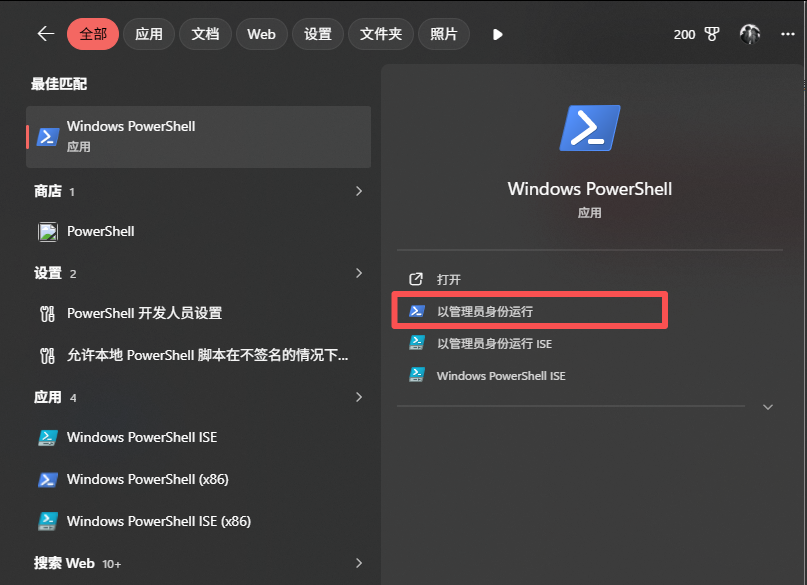
Task: Click the Windows PowerShell (x86) icon
Action: [48, 480]
